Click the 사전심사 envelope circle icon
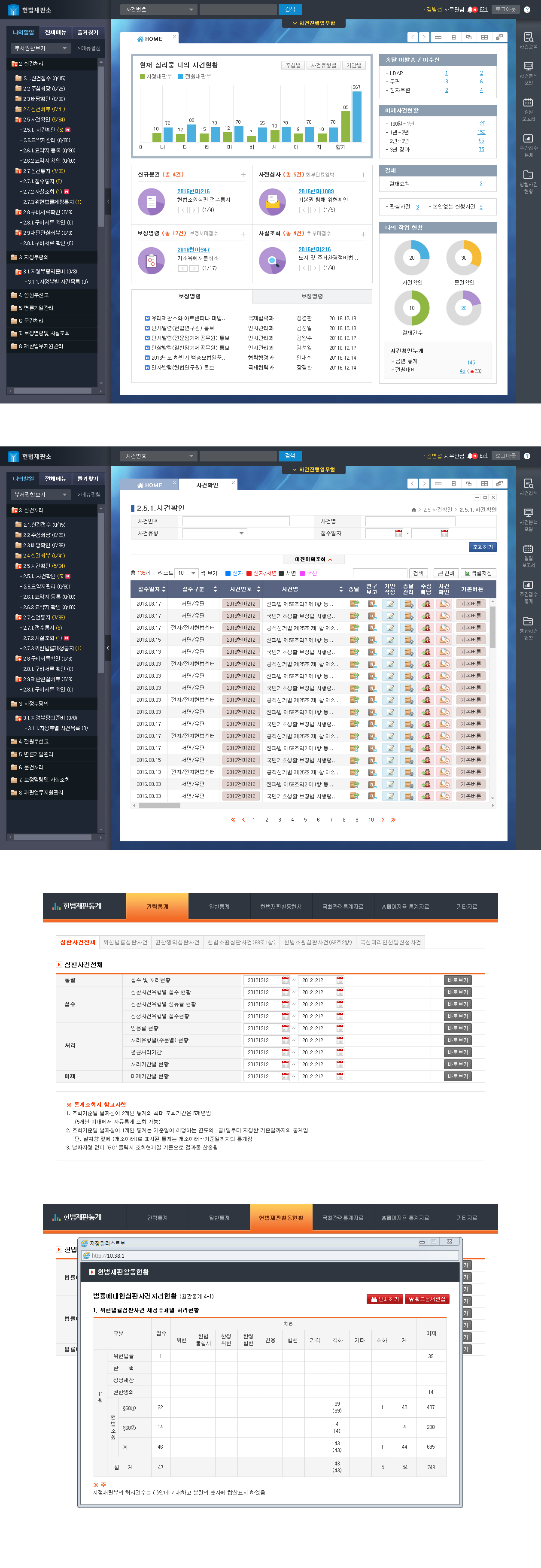Viewport: 541px width, 1568px height. 272,202
